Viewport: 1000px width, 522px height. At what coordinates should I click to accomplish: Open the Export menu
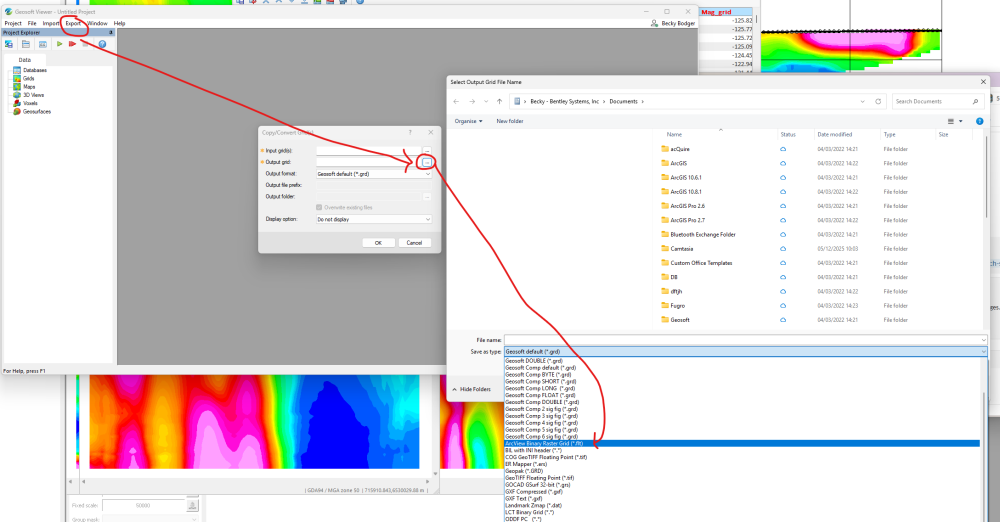(73, 24)
